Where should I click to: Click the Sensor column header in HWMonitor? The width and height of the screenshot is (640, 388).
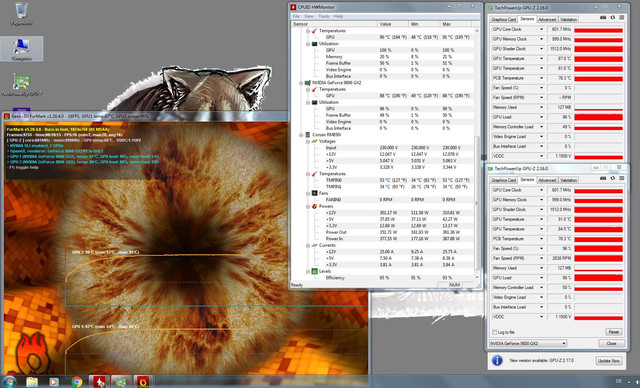pyautogui.click(x=334, y=24)
